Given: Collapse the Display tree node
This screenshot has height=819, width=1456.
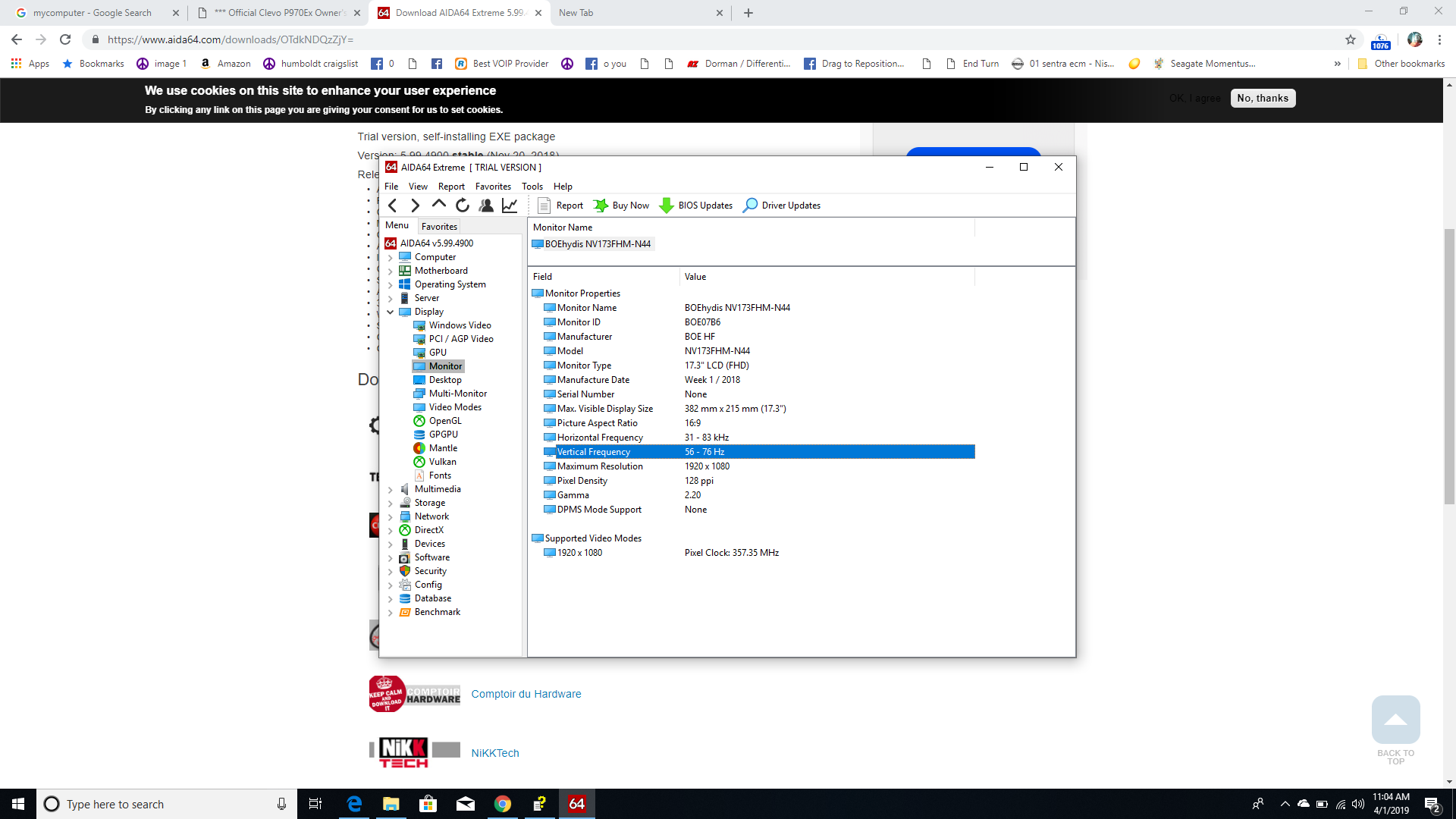Looking at the screenshot, I should click(x=391, y=312).
